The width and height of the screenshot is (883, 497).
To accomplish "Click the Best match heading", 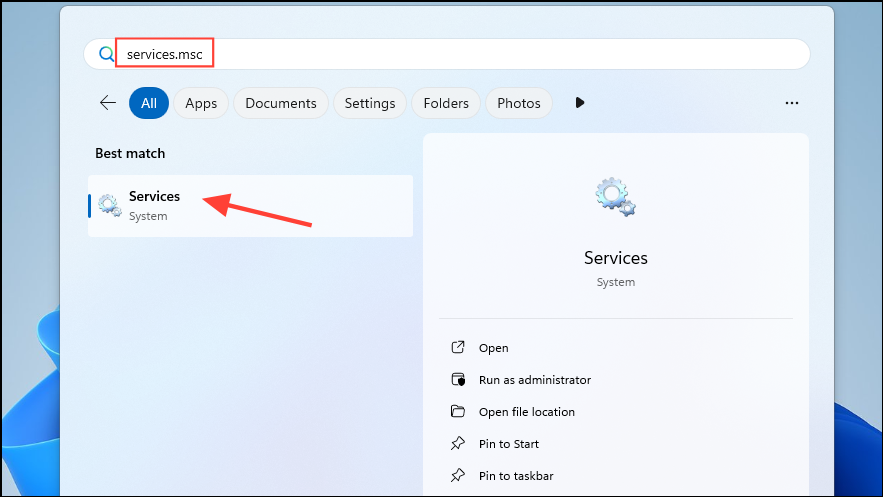I will (x=130, y=153).
